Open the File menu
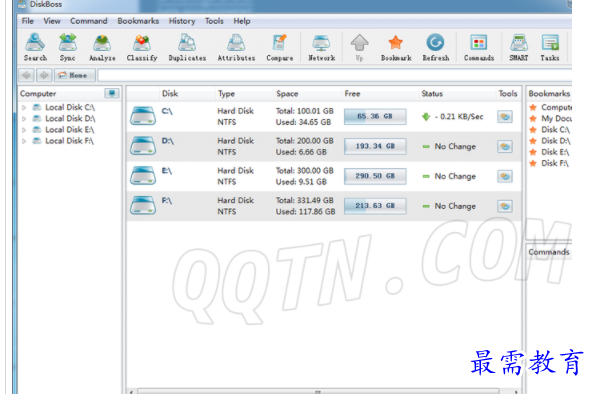Image resolution: width=592 pixels, height=394 pixels. tap(28, 21)
